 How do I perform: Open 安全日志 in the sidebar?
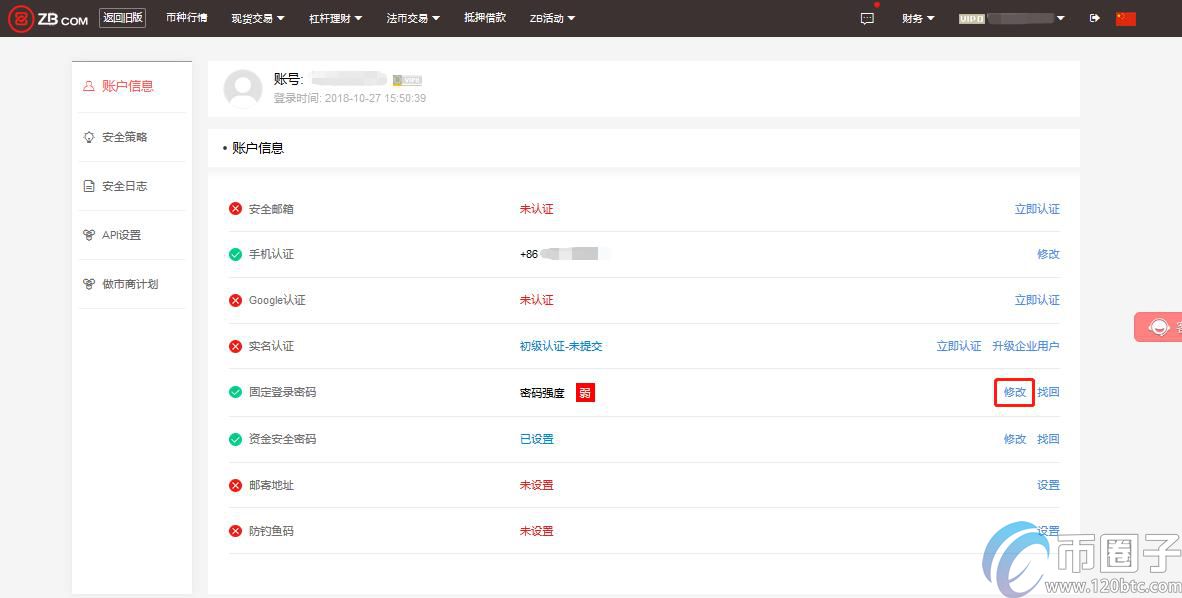(x=124, y=186)
